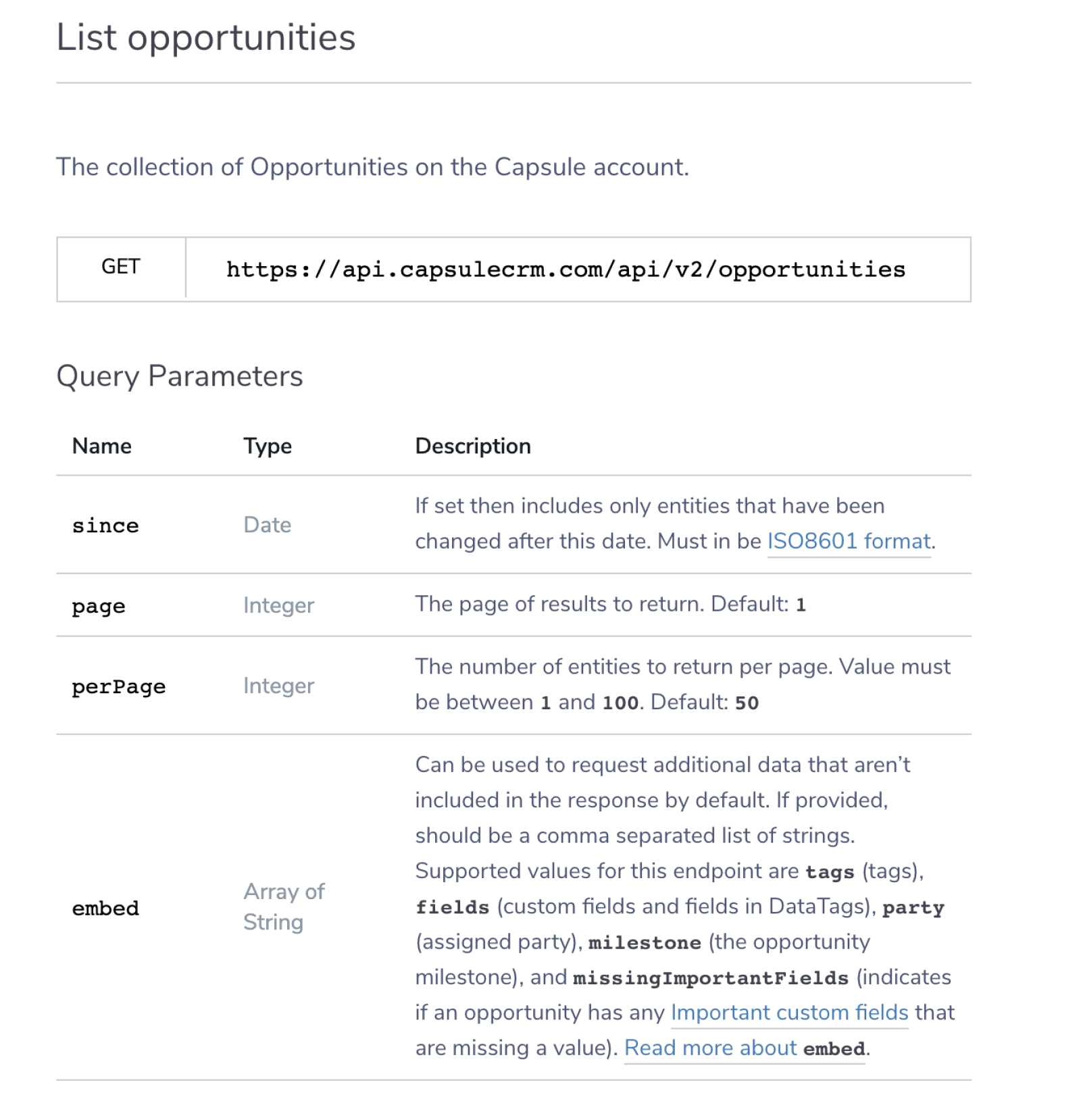
Task: Open the ISO8601 format link
Action: 848,541
